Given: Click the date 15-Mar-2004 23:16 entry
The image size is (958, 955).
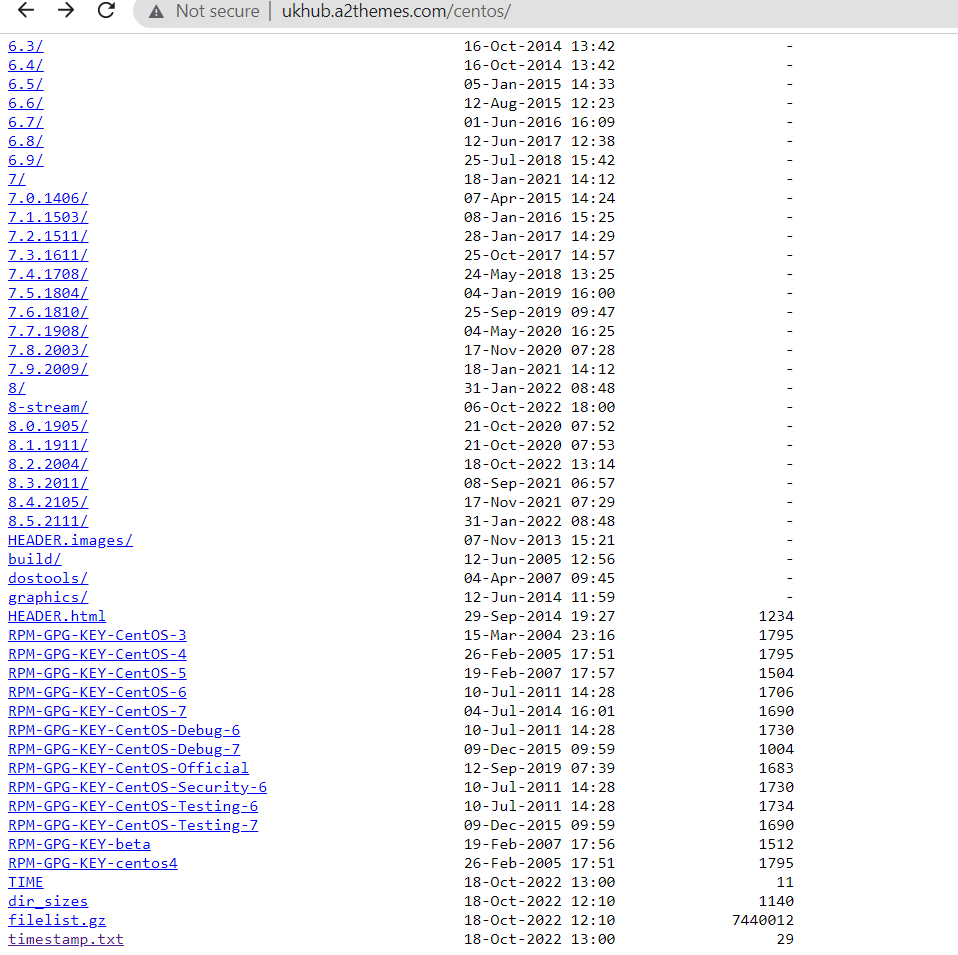Looking at the screenshot, I should (x=539, y=635).
